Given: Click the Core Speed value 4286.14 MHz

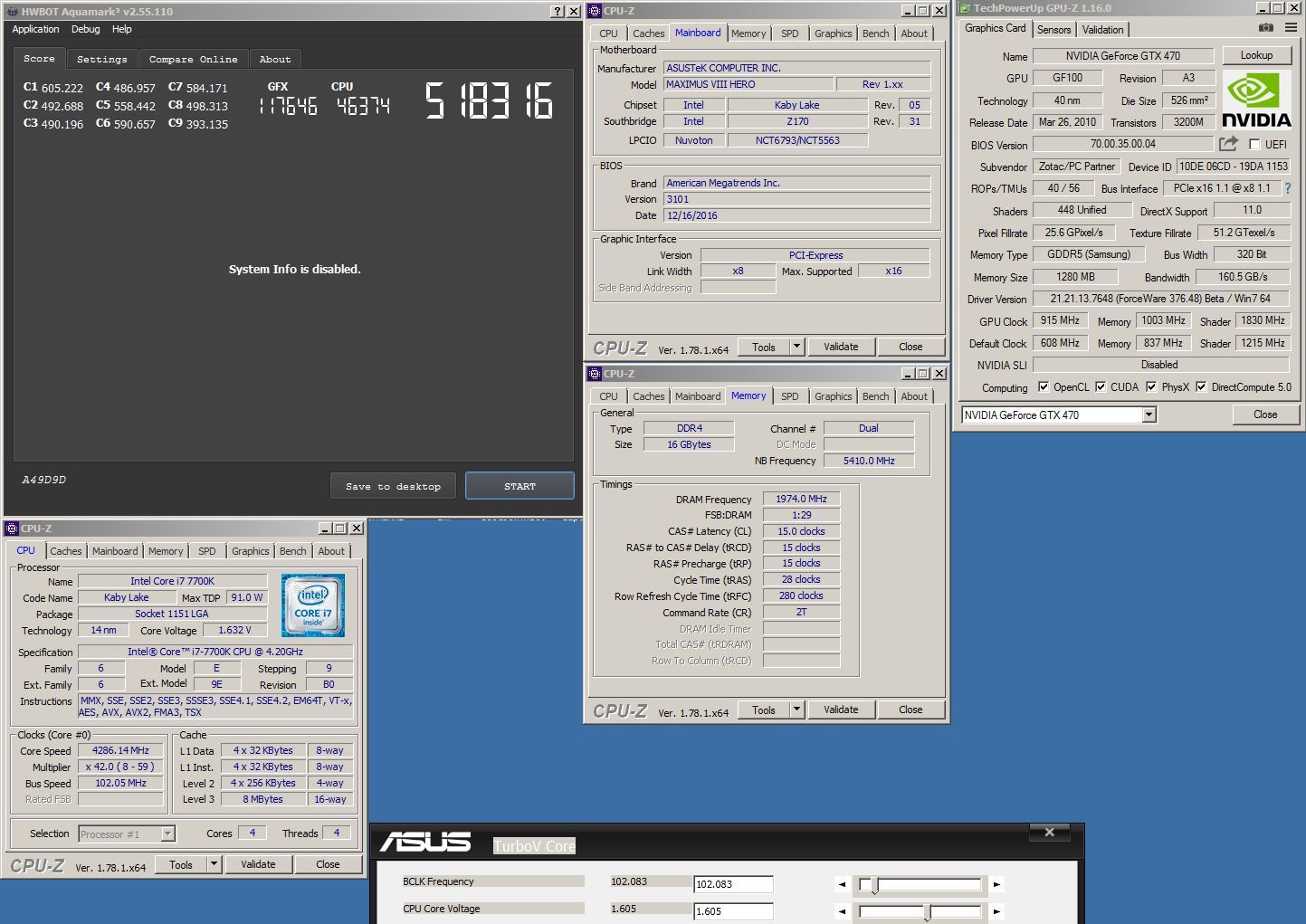Looking at the screenshot, I should click(x=120, y=750).
